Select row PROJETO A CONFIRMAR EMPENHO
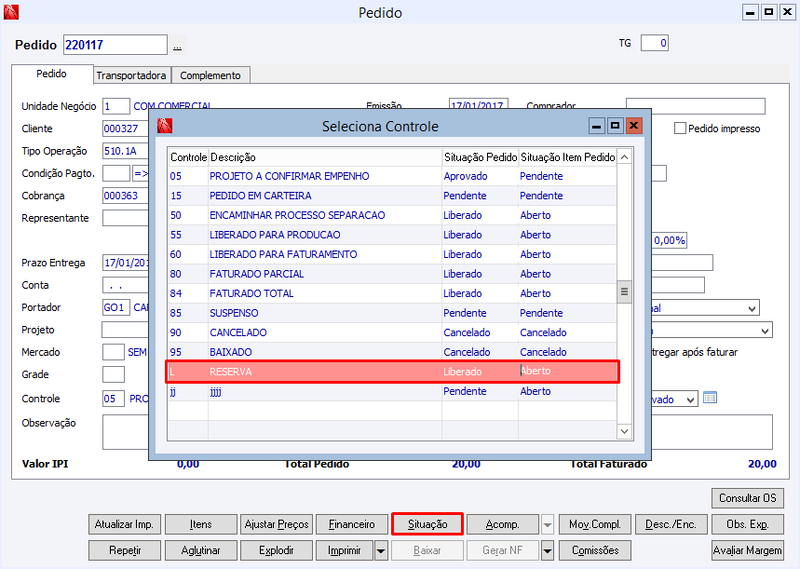Viewport: 800px width, 569px height. pyautogui.click(x=392, y=176)
